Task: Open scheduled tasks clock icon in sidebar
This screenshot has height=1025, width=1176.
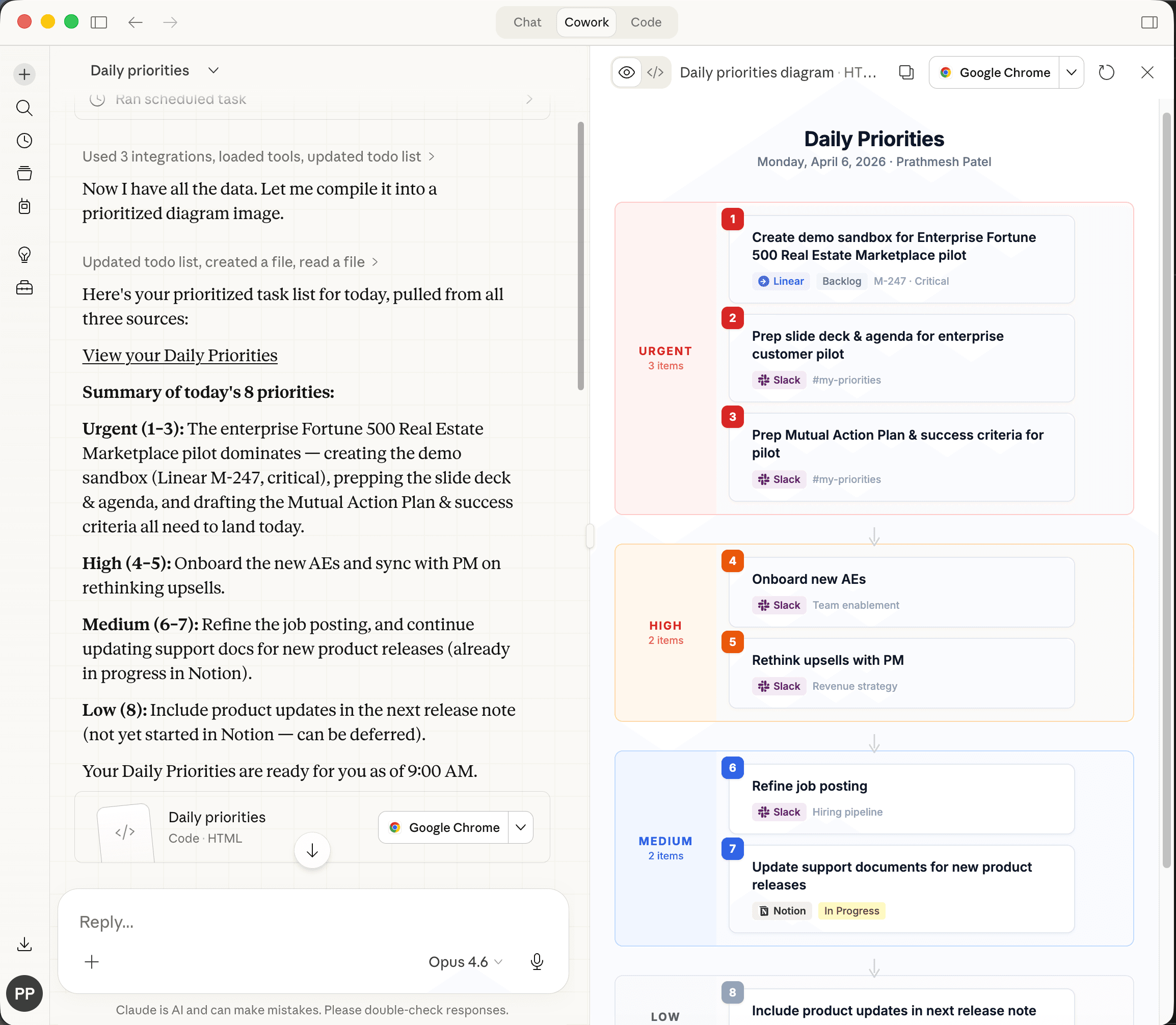Action: tap(24, 141)
